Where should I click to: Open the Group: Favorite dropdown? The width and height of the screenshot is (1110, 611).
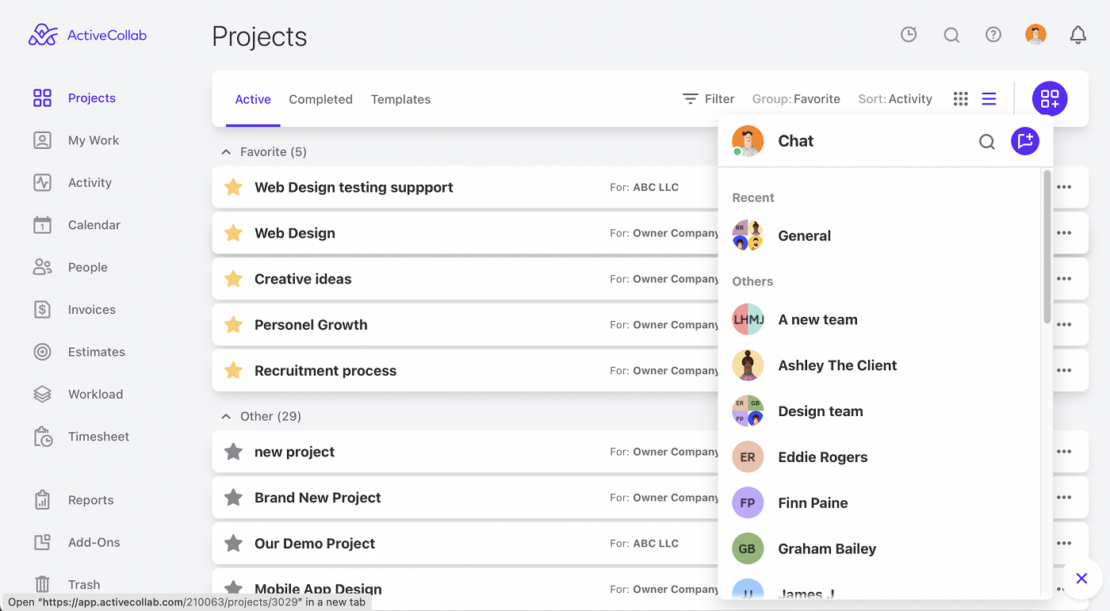[797, 99]
